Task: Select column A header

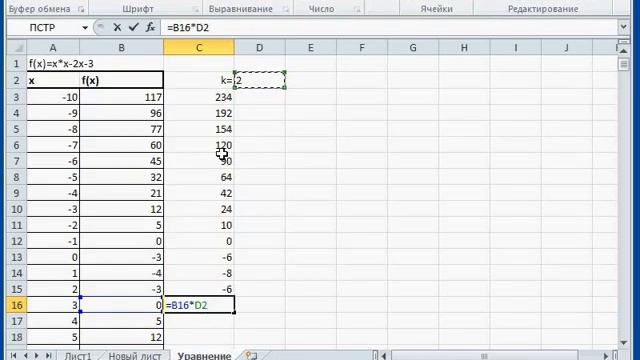Action: click(x=53, y=48)
